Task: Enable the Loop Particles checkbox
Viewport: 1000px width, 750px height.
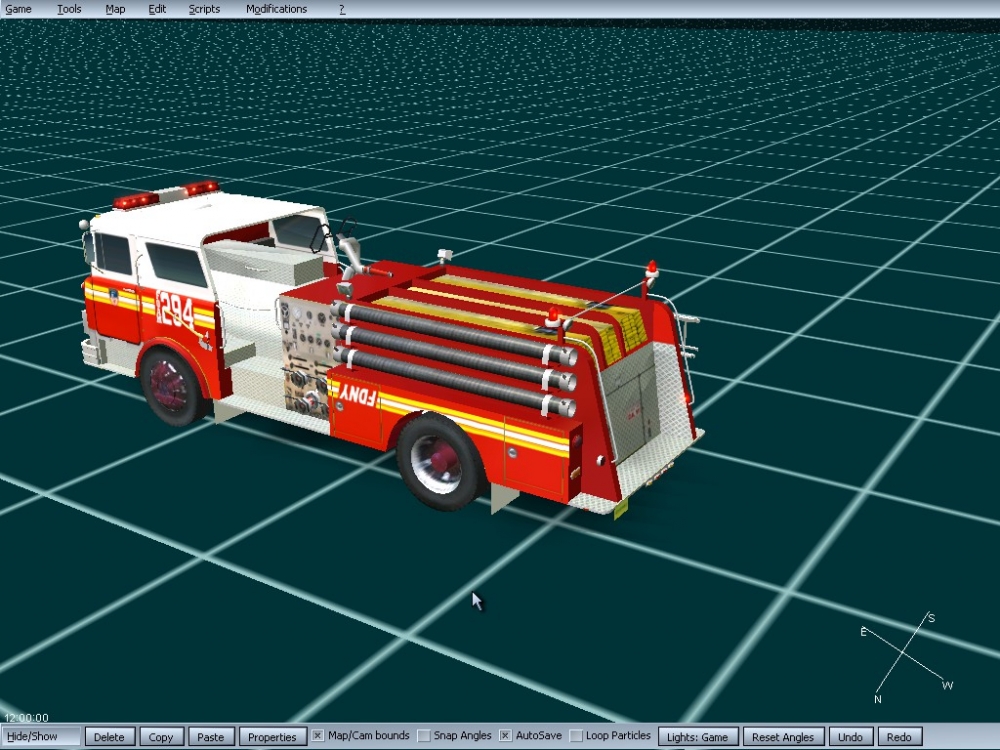Action: [576, 735]
